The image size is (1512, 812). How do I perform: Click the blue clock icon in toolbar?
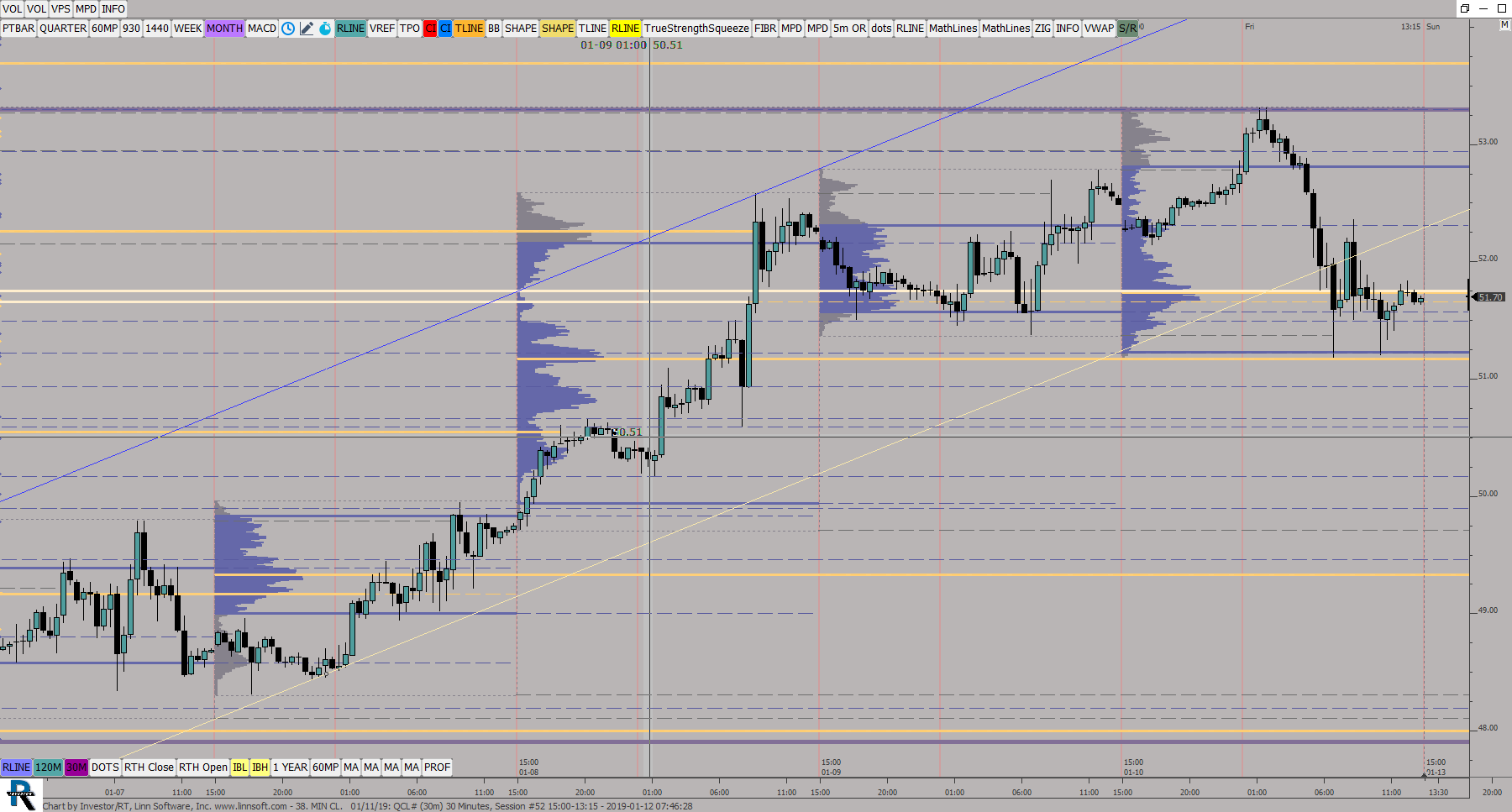(288, 29)
